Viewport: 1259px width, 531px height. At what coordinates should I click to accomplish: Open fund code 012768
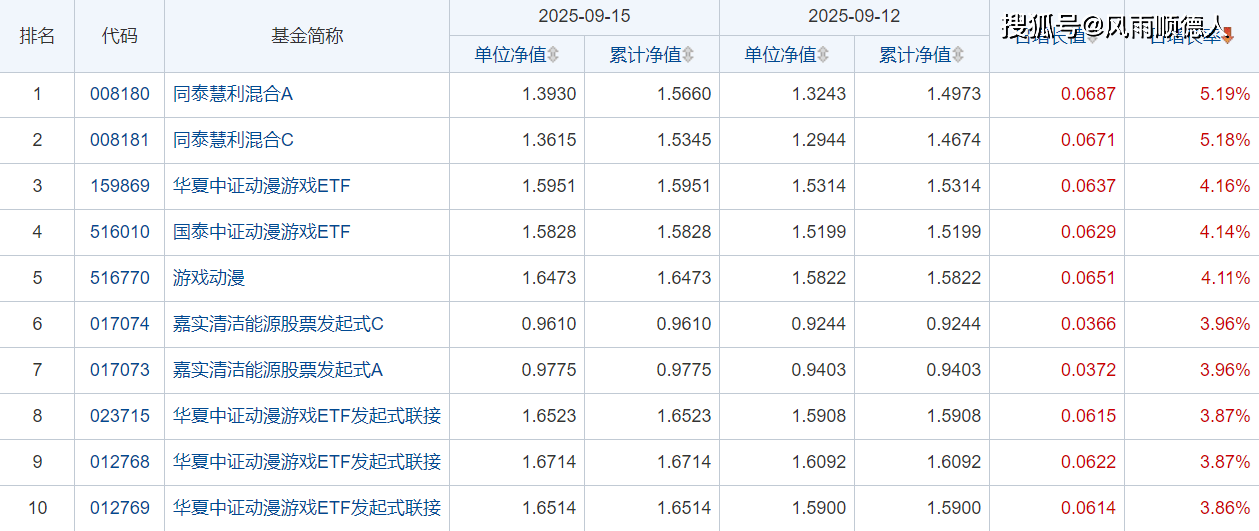click(120, 463)
